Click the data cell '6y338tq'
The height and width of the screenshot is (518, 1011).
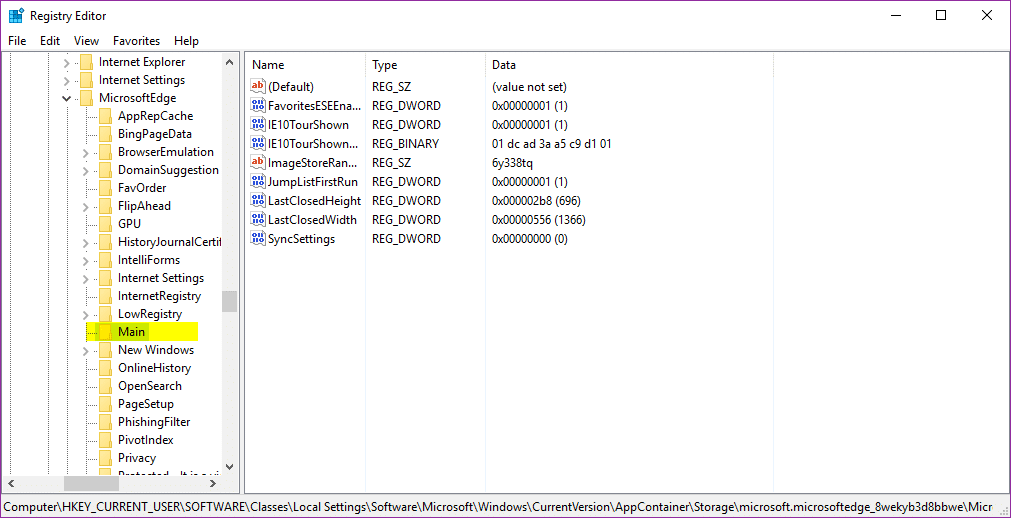click(513, 163)
